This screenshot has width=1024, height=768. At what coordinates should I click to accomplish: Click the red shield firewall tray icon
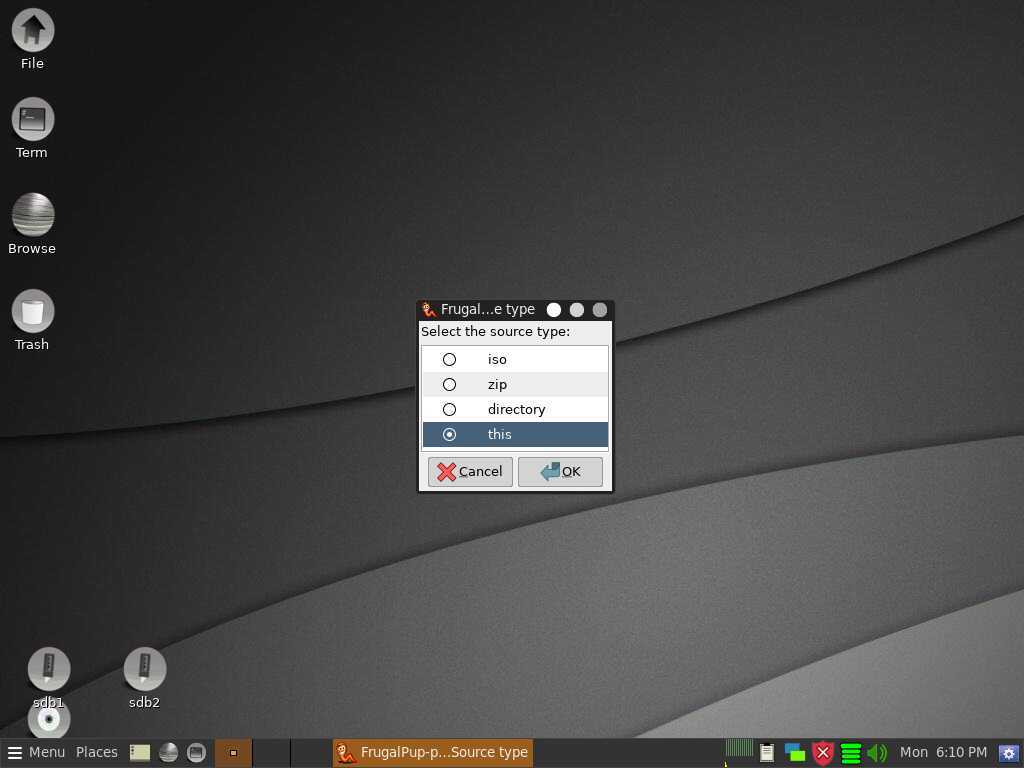pyautogui.click(x=823, y=753)
